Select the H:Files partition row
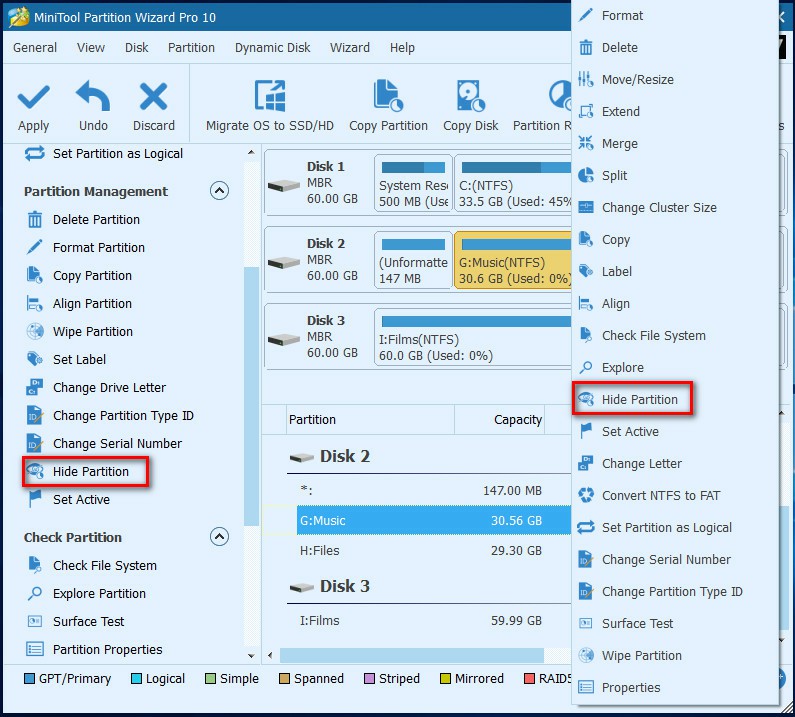Image resolution: width=795 pixels, height=717 pixels. click(420, 549)
